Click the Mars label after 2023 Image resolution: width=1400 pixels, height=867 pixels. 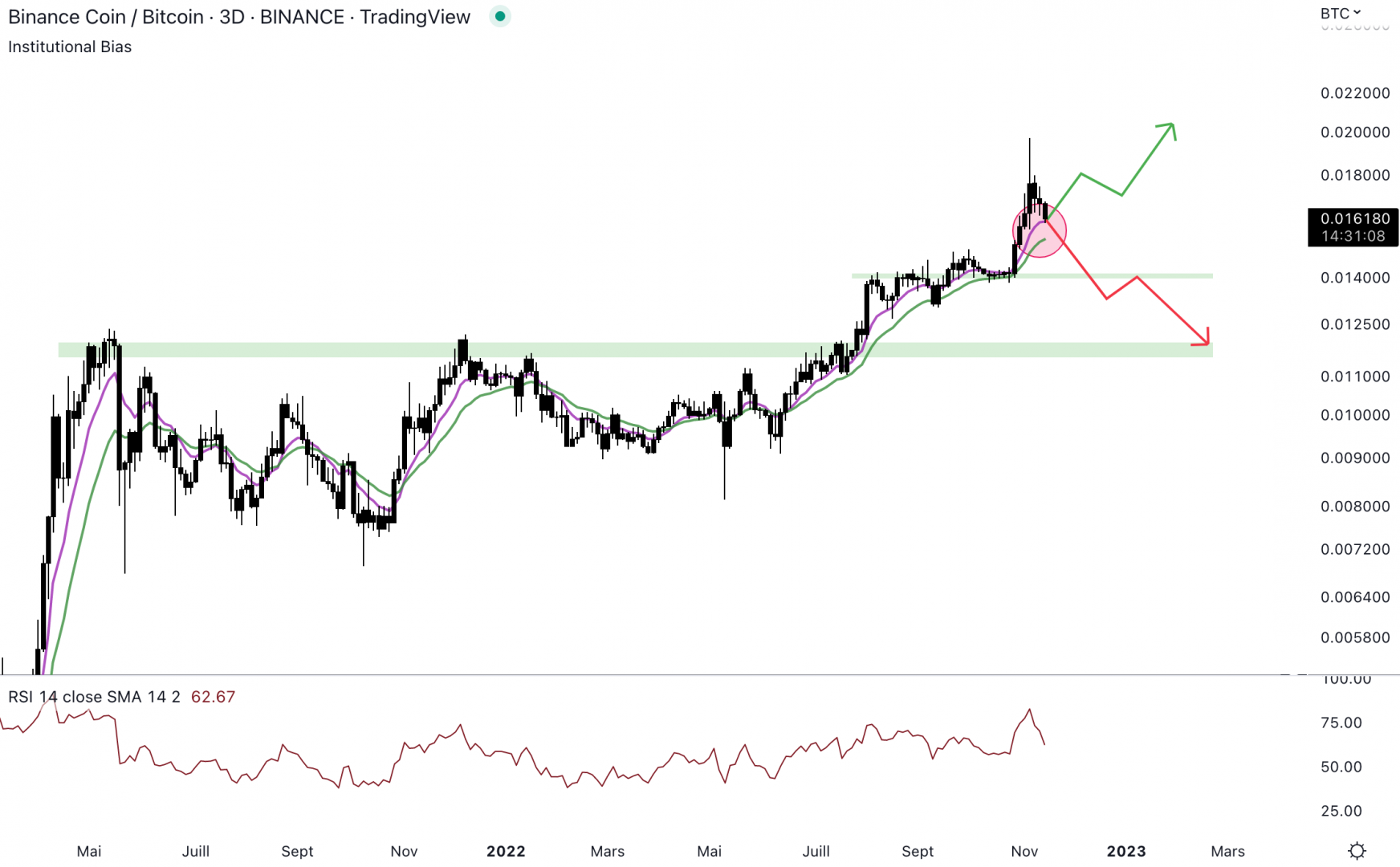[1227, 852]
